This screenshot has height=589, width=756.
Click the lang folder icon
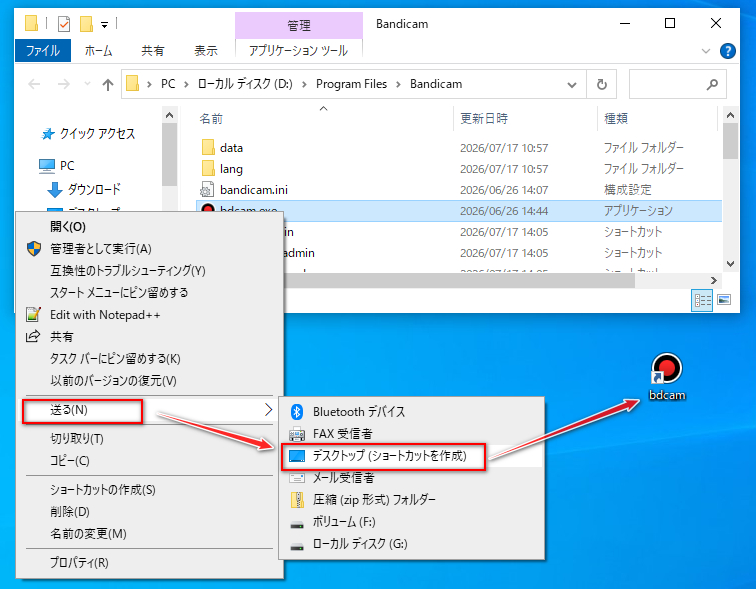pyautogui.click(x=208, y=169)
